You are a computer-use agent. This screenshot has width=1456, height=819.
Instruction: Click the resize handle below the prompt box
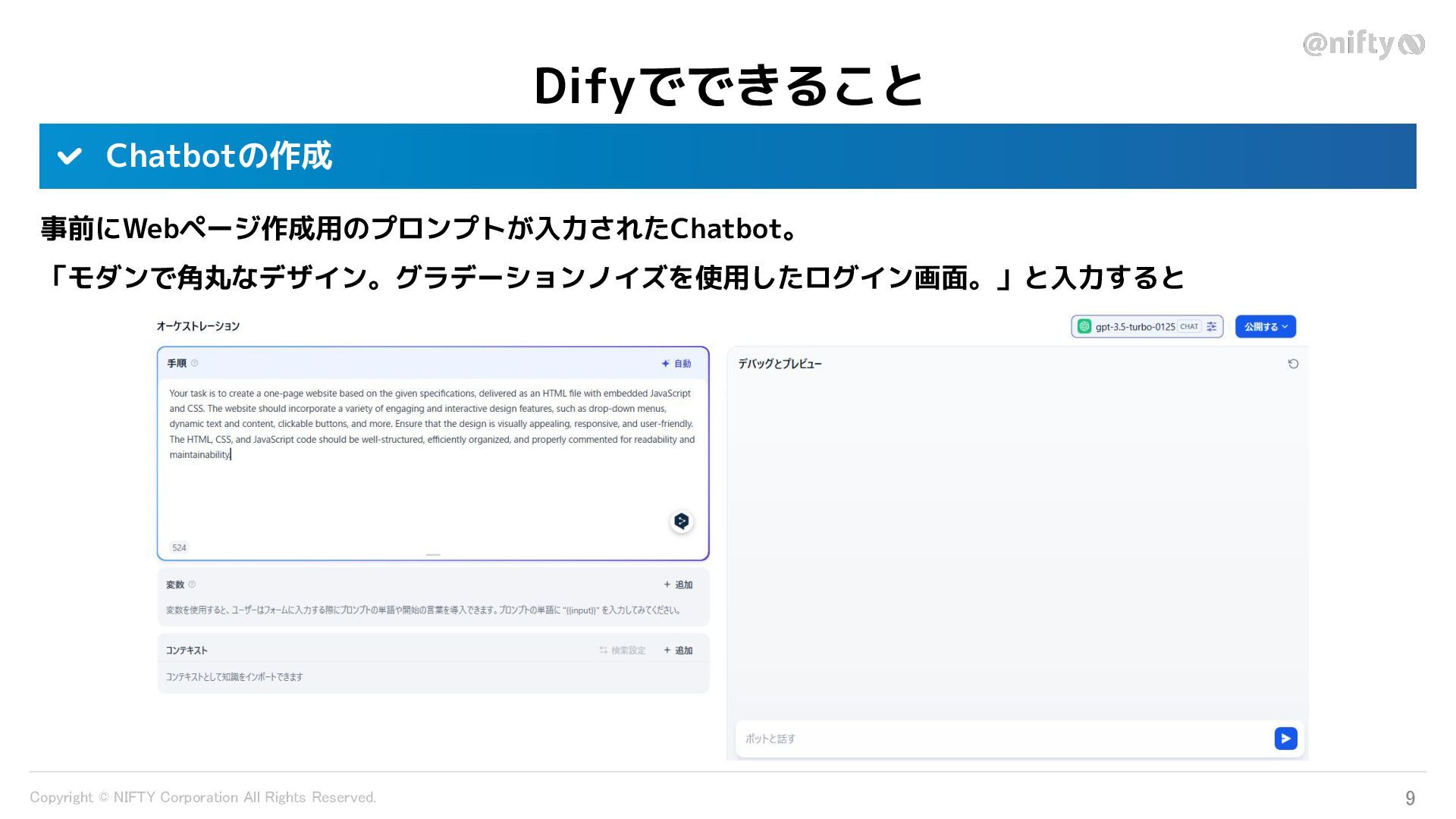coord(433,555)
